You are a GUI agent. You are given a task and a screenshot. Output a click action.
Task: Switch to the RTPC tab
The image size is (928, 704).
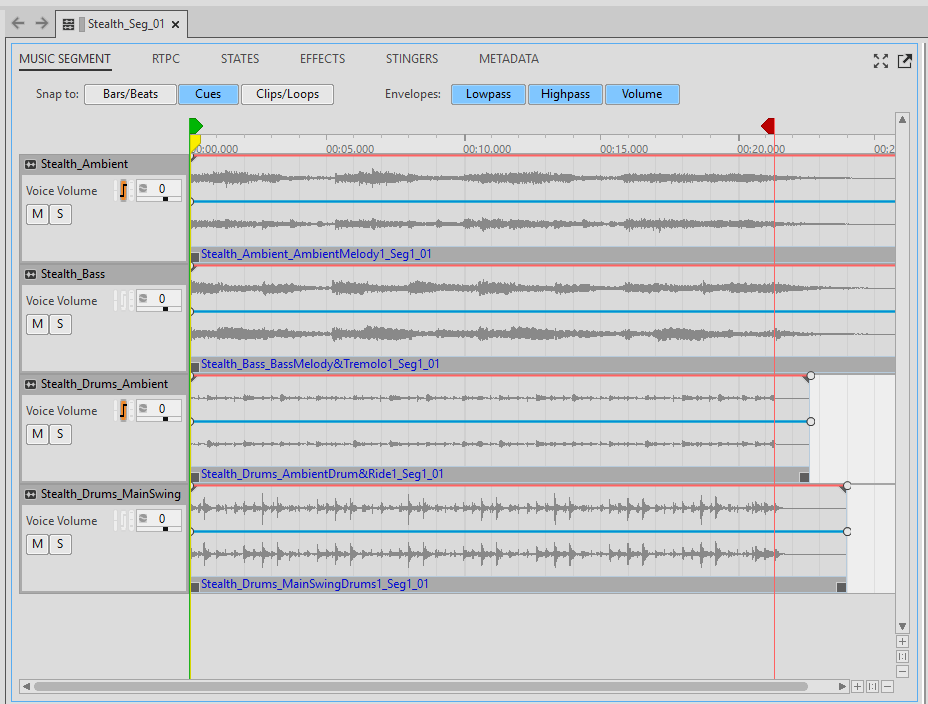pyautogui.click(x=166, y=59)
